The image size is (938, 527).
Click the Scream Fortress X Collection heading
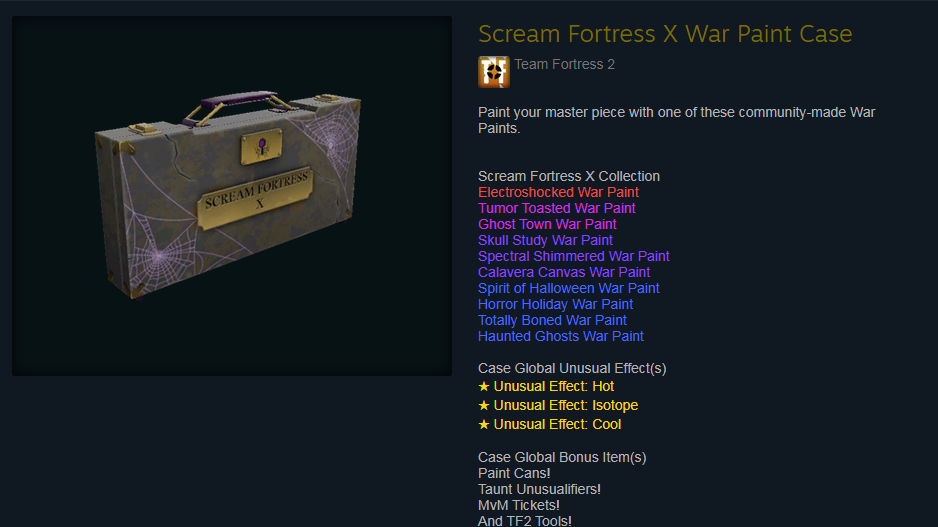pyautogui.click(x=569, y=176)
